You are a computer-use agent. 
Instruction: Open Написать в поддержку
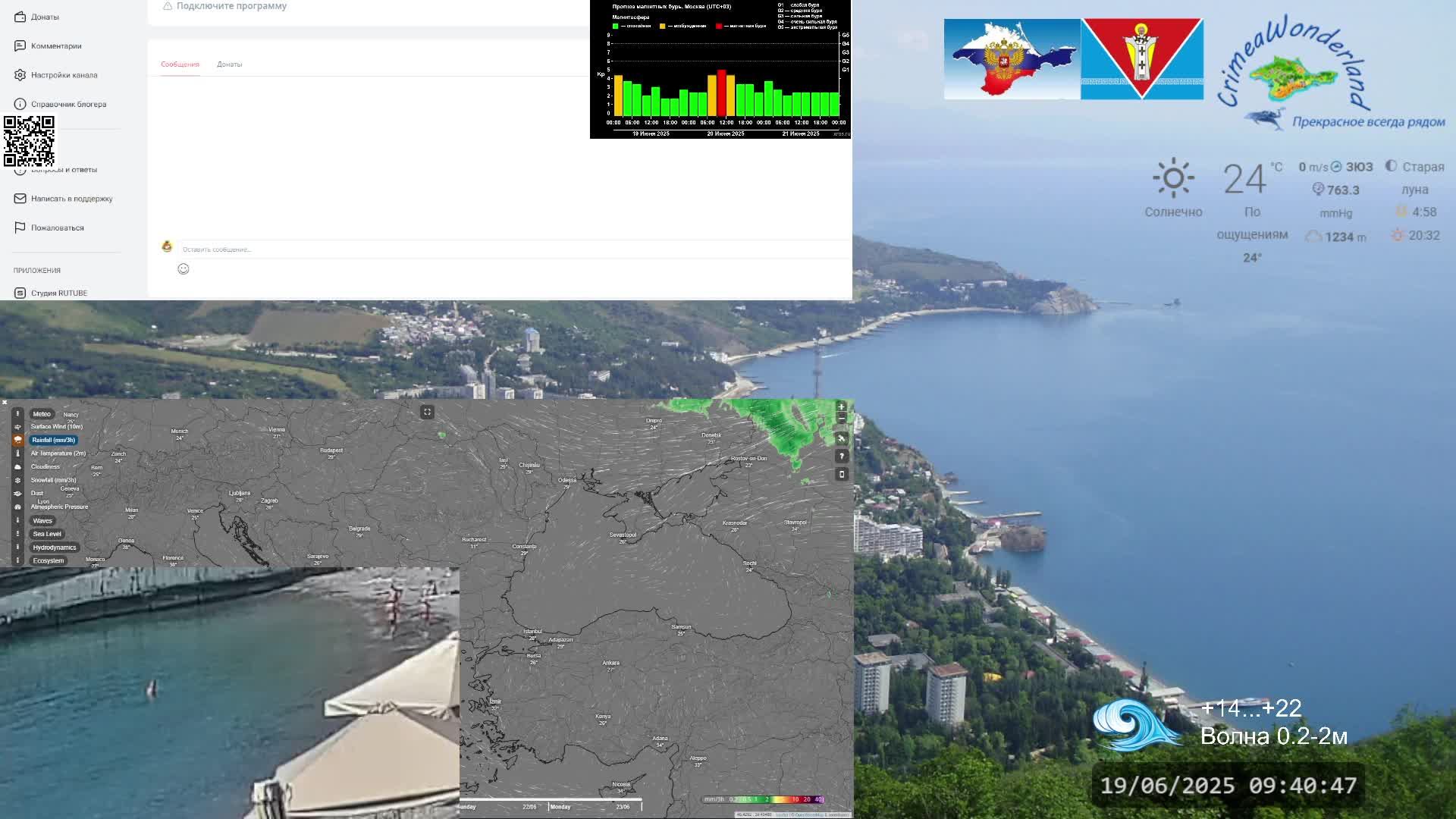[x=71, y=199]
